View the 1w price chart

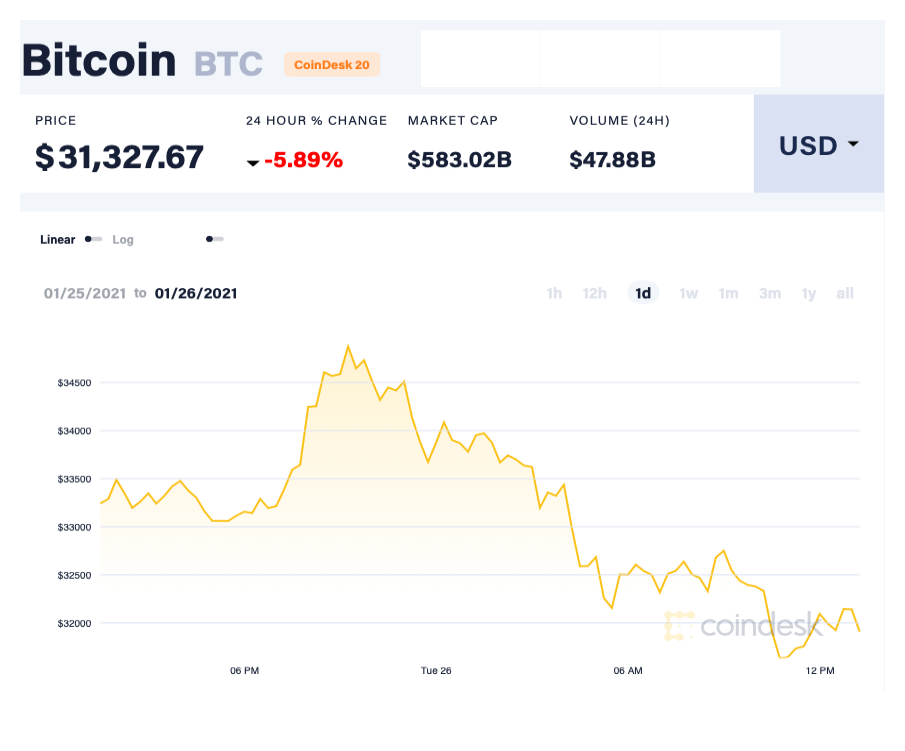coord(688,293)
